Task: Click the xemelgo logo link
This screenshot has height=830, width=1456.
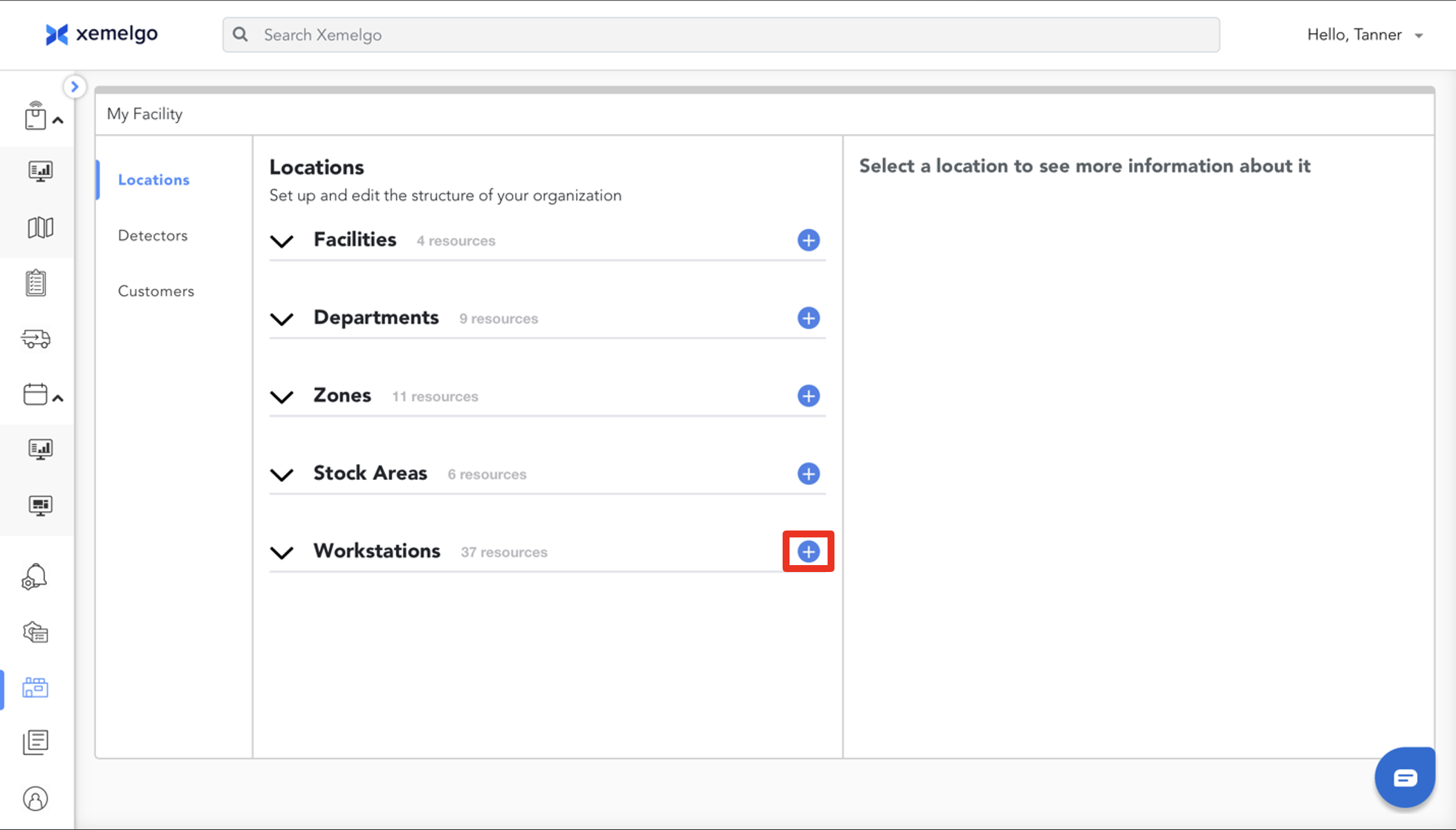Action: pyautogui.click(x=102, y=34)
